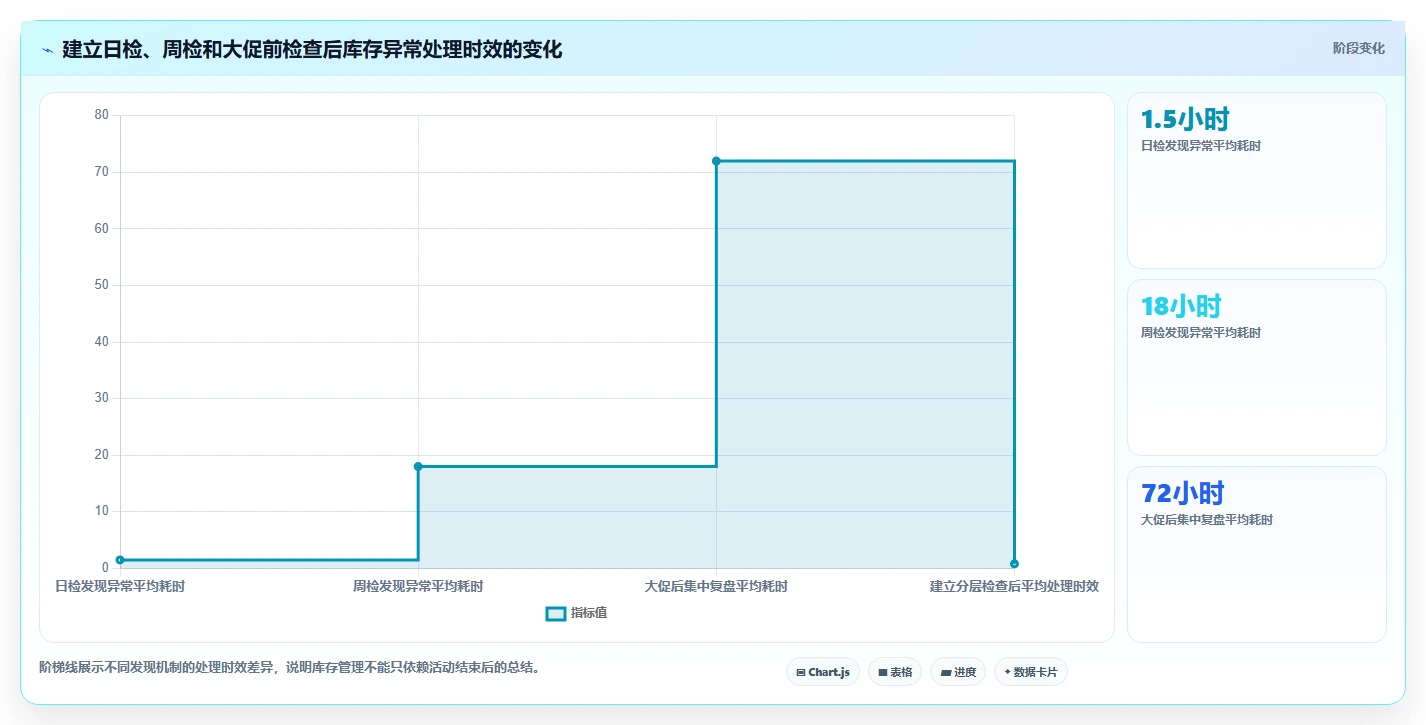Select the Chart.js tag
The image size is (1426, 725).
(823, 672)
